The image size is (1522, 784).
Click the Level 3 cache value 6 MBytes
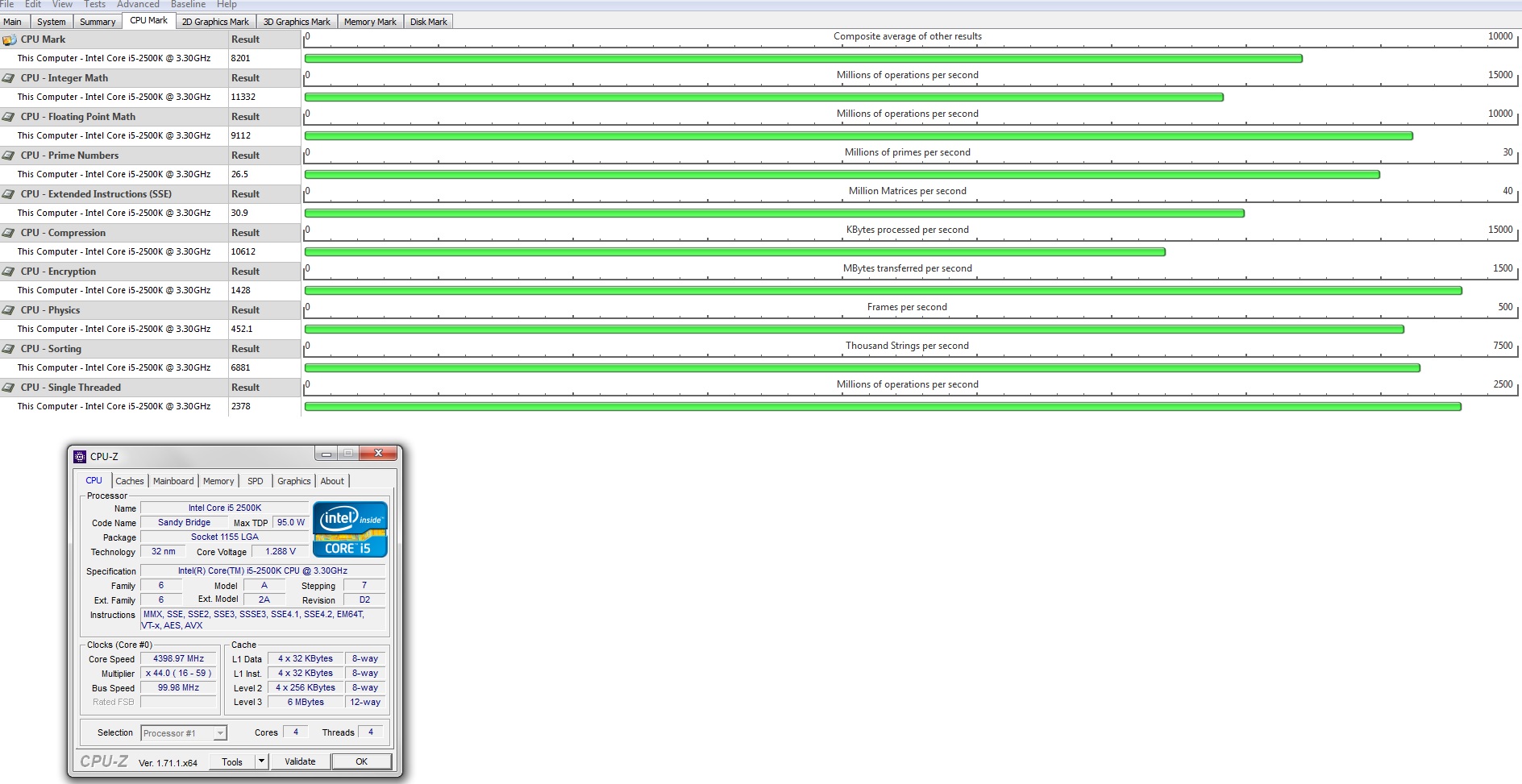pos(306,702)
